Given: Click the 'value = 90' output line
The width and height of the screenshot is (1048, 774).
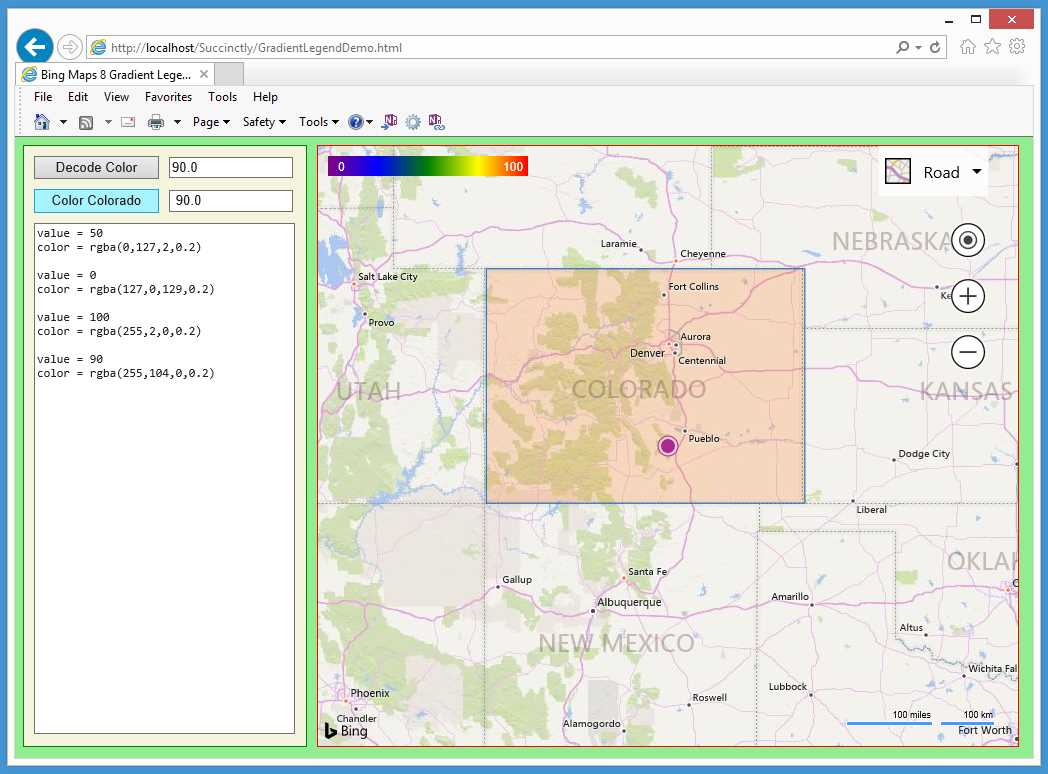Looking at the screenshot, I should click(x=70, y=359).
